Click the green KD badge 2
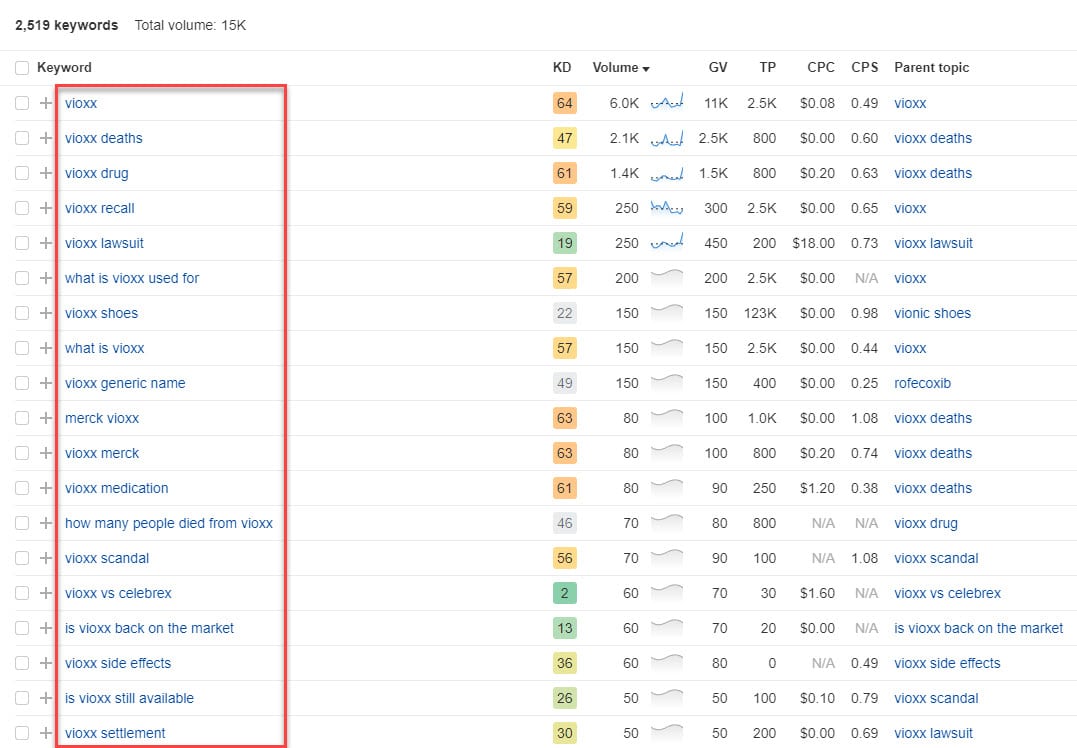This screenshot has height=748, width=1077. 565,593
